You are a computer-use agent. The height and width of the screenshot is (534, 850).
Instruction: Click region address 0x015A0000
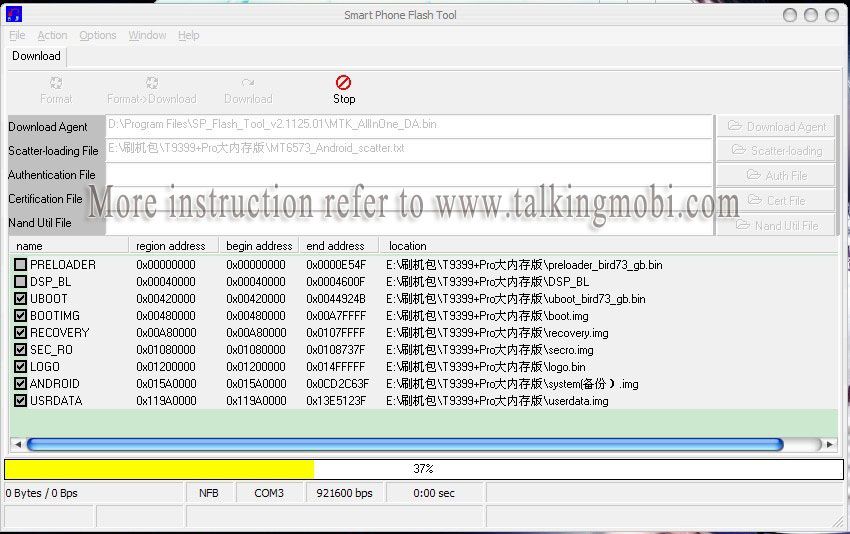click(x=166, y=383)
